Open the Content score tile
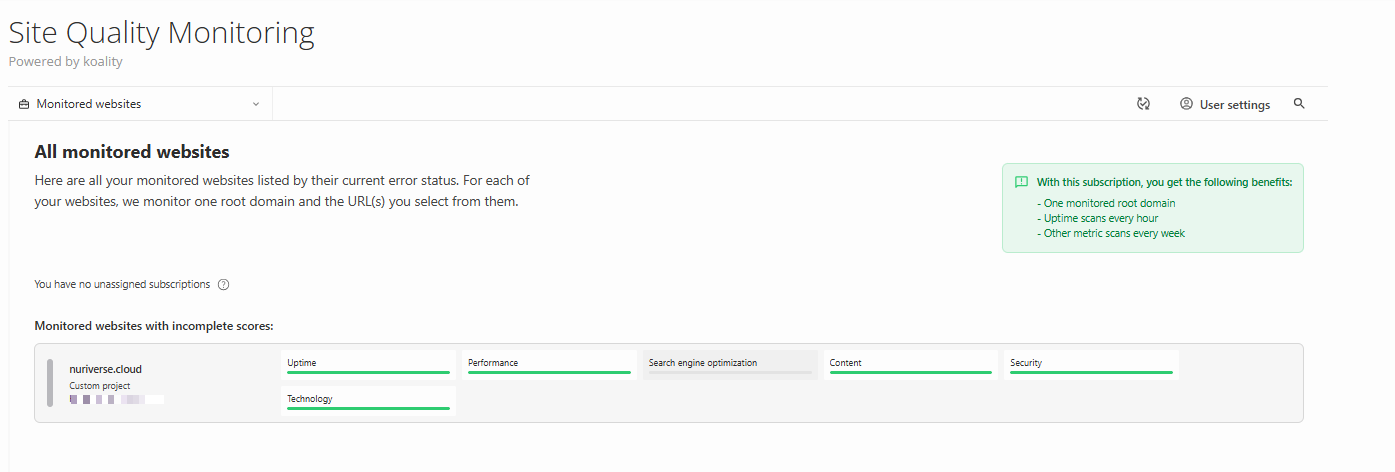This screenshot has height=472, width=1395. point(910,364)
